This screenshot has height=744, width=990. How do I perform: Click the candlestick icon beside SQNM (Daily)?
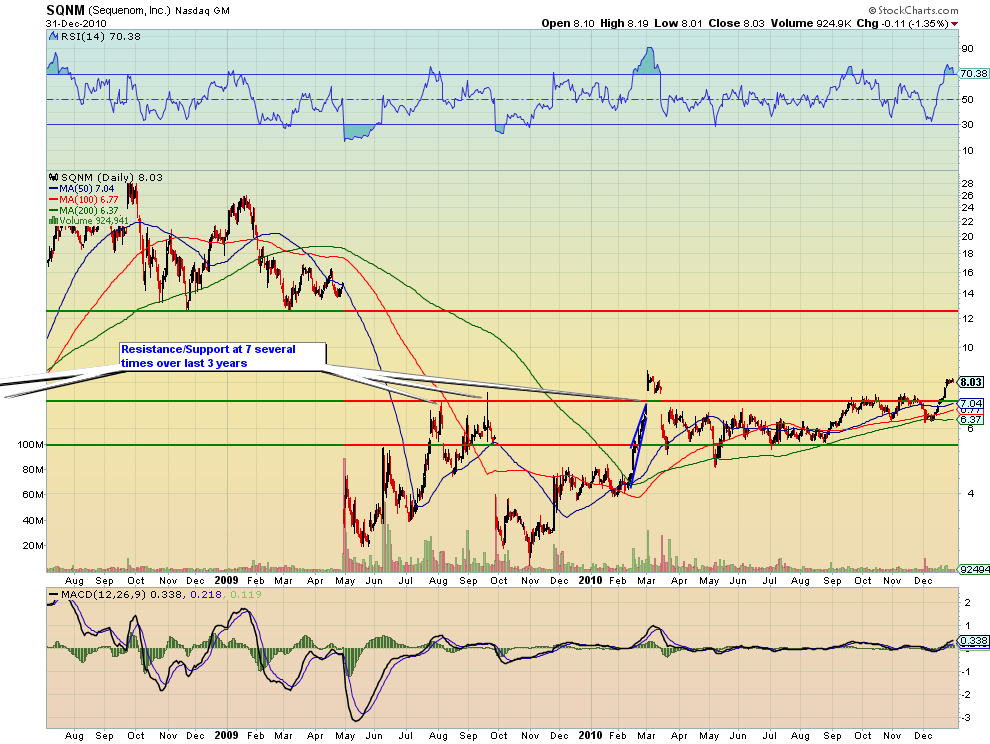pyautogui.click(x=54, y=177)
